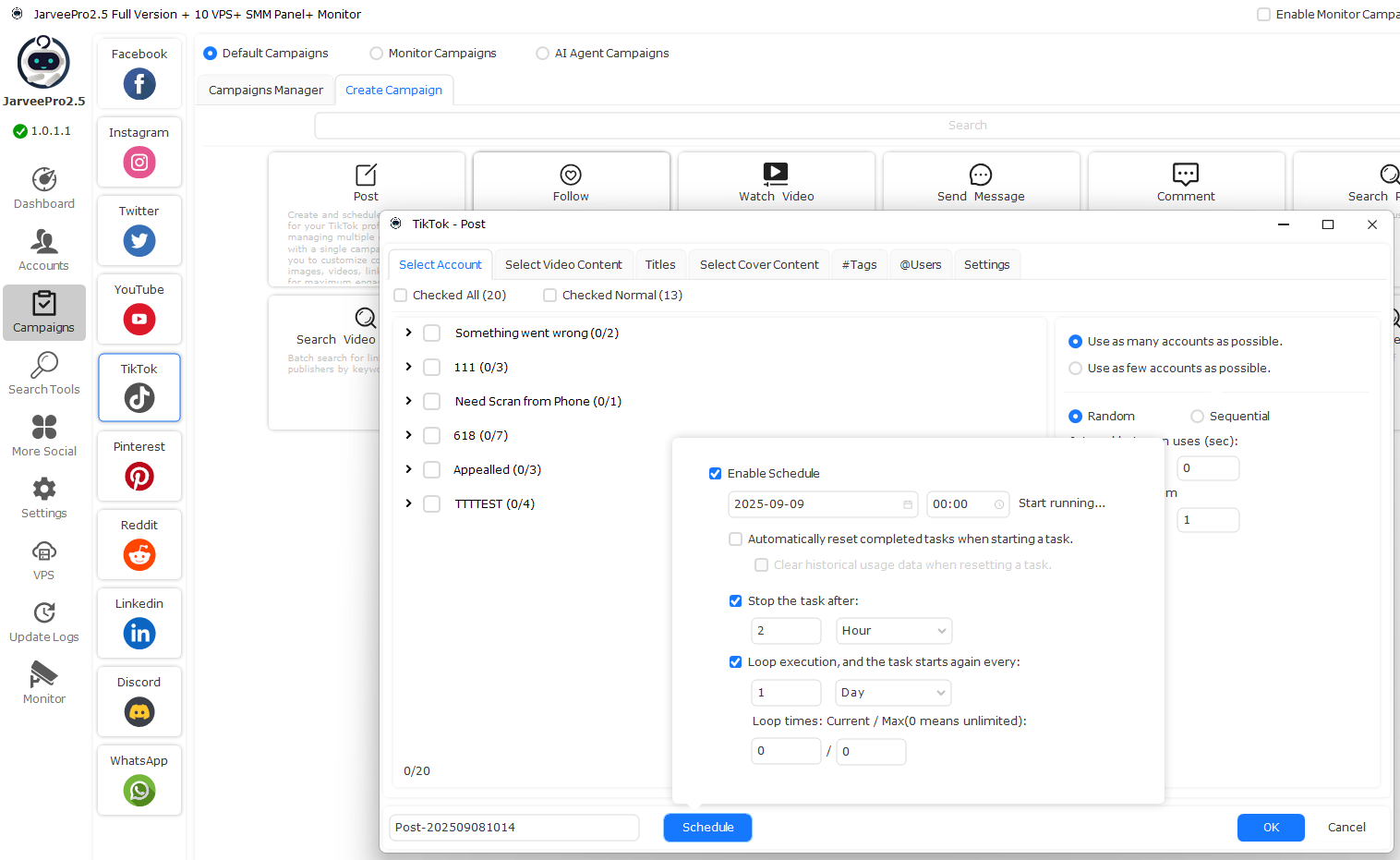This screenshot has height=860, width=1400.
Task: Switch to #Tags tab
Action: [860, 265]
